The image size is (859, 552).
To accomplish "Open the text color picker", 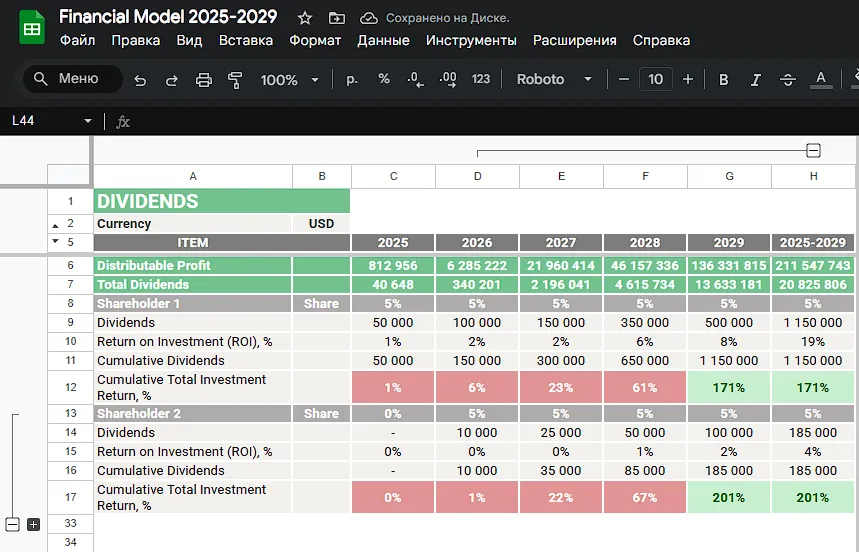I will [x=821, y=80].
